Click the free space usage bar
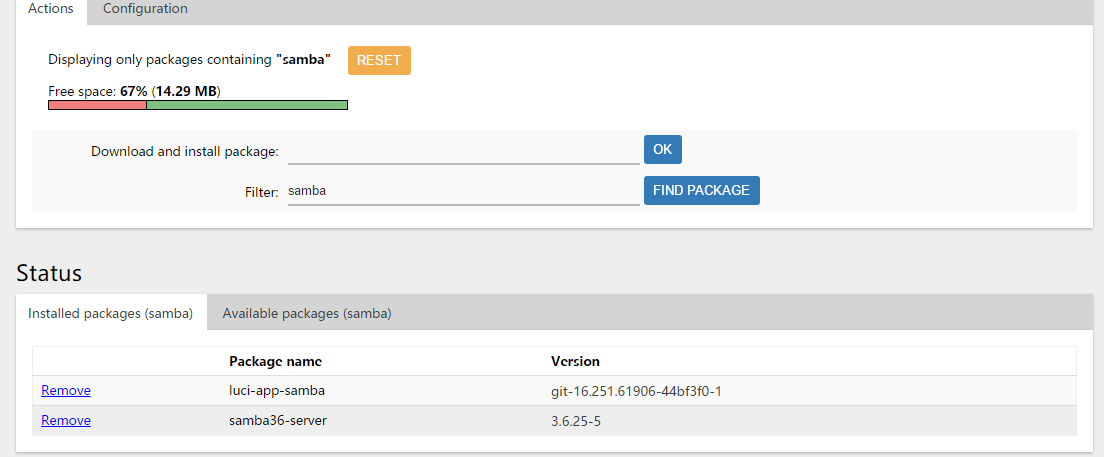The image size is (1104, 457). point(198,105)
